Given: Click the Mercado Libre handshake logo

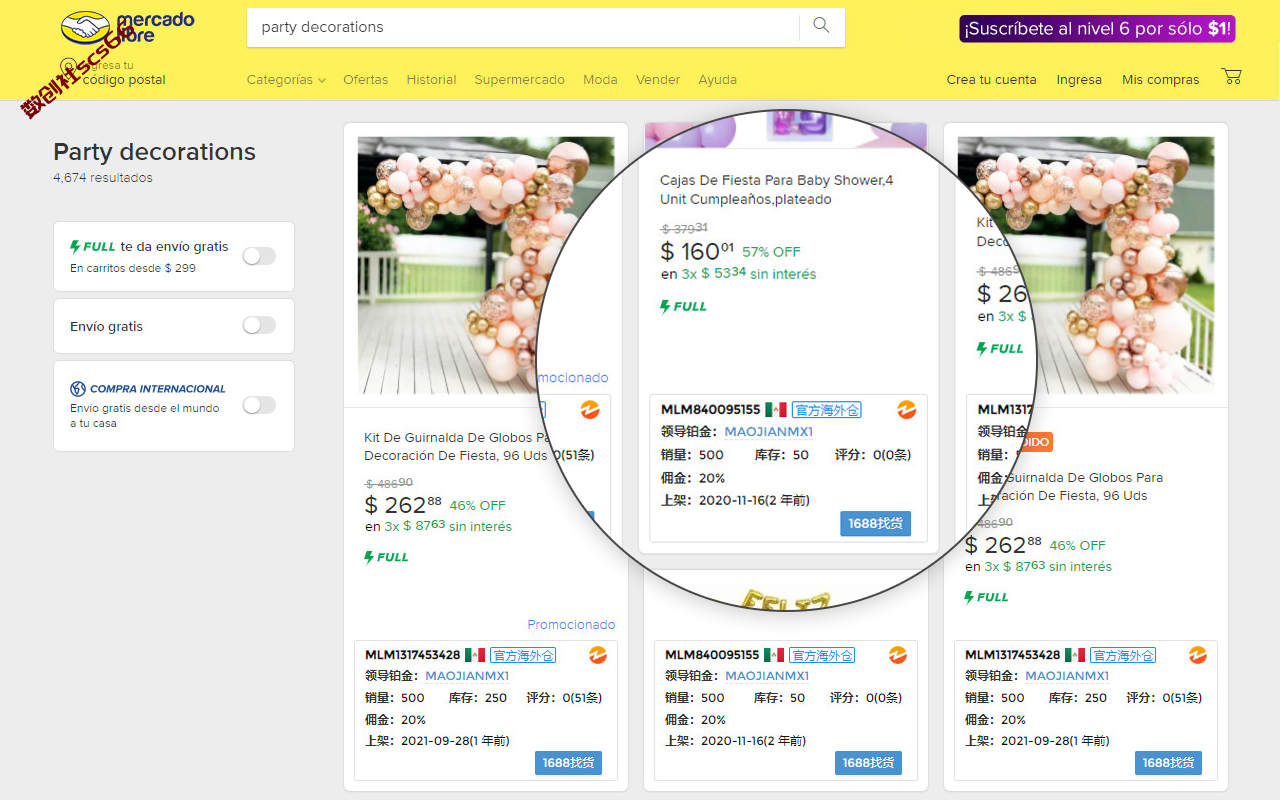Looking at the screenshot, I should point(85,27).
